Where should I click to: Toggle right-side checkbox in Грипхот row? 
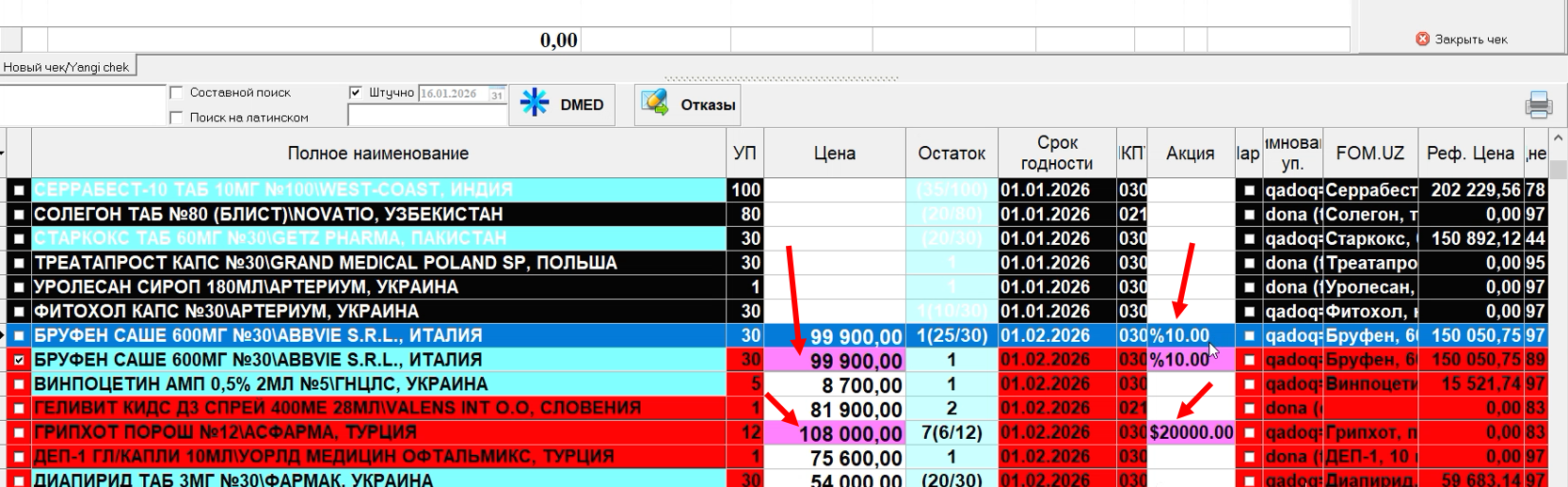coord(1249,433)
